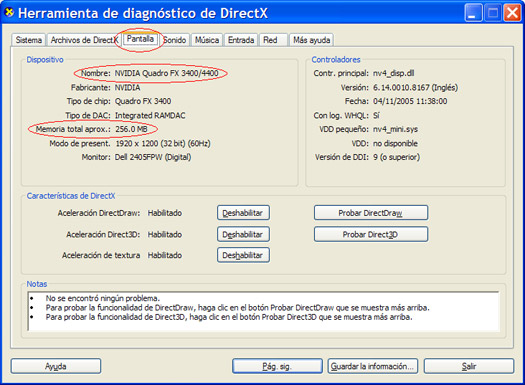Image resolution: width=525 pixels, height=385 pixels.
Task: Click Habilitado status for Aceleración Direct3D
Action: 165,234
